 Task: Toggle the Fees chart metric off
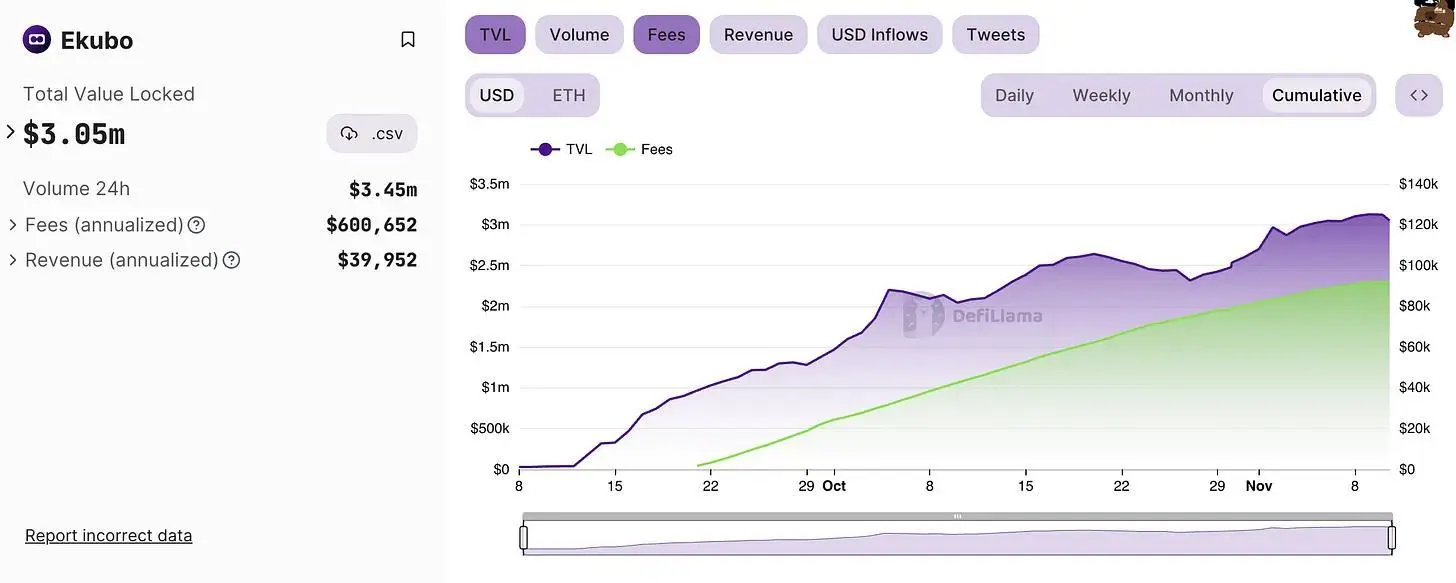[x=666, y=35]
